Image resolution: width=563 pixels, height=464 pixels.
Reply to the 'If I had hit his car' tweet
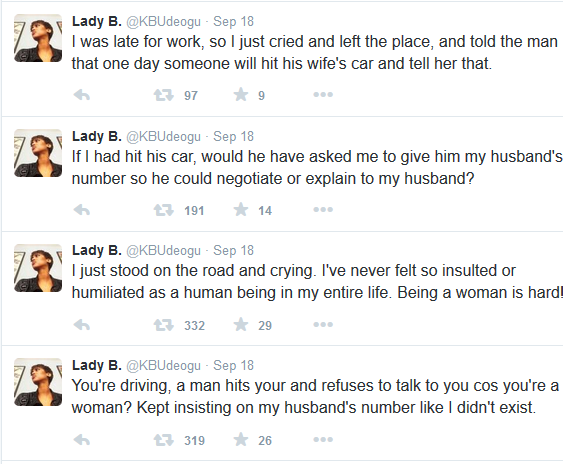tap(82, 210)
